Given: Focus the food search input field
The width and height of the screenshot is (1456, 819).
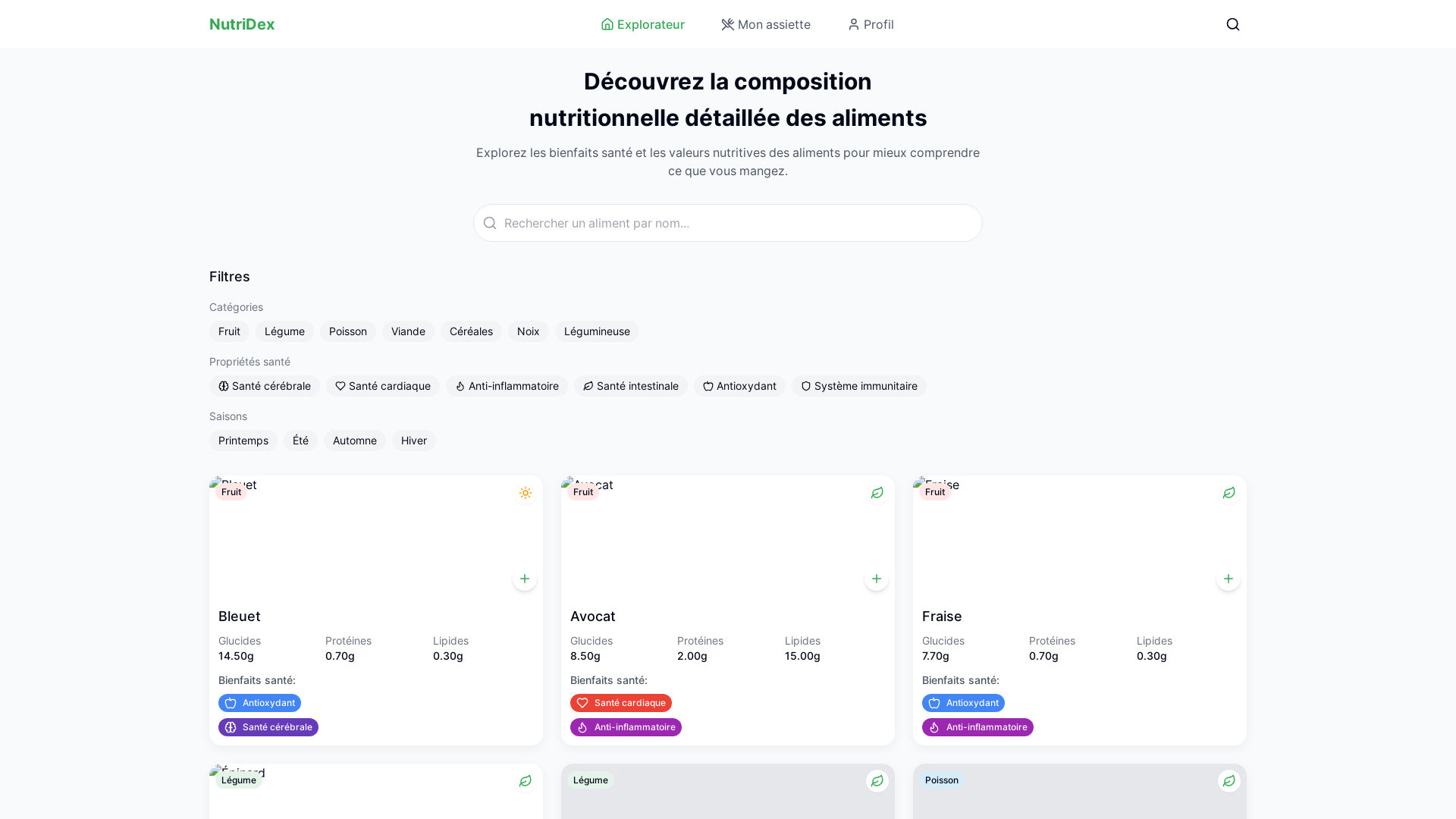Looking at the screenshot, I should pyautogui.click(x=728, y=223).
